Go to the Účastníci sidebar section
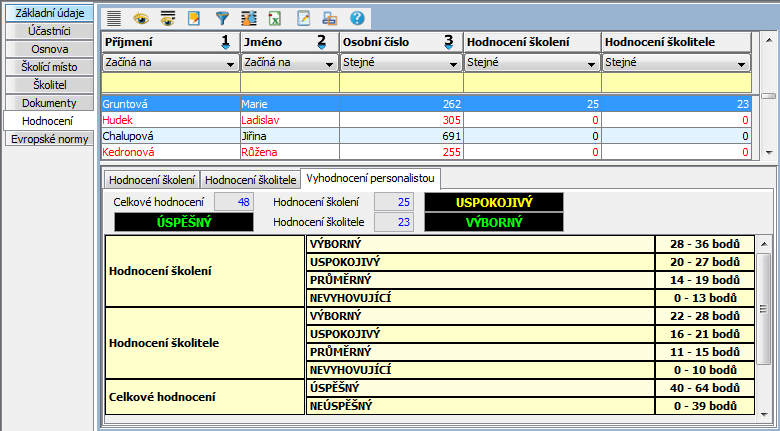780x431 pixels. click(48, 31)
